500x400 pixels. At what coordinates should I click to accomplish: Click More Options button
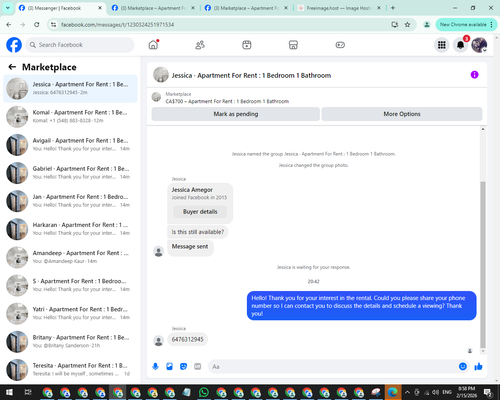tap(402, 114)
